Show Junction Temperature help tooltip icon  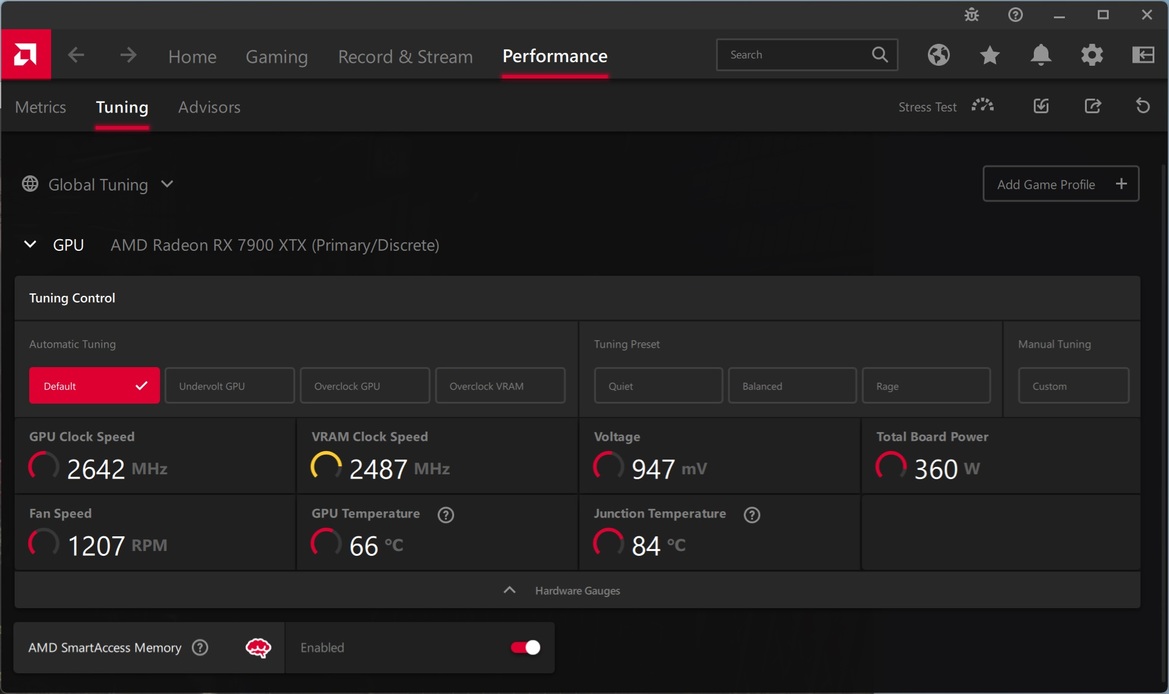[x=752, y=514]
